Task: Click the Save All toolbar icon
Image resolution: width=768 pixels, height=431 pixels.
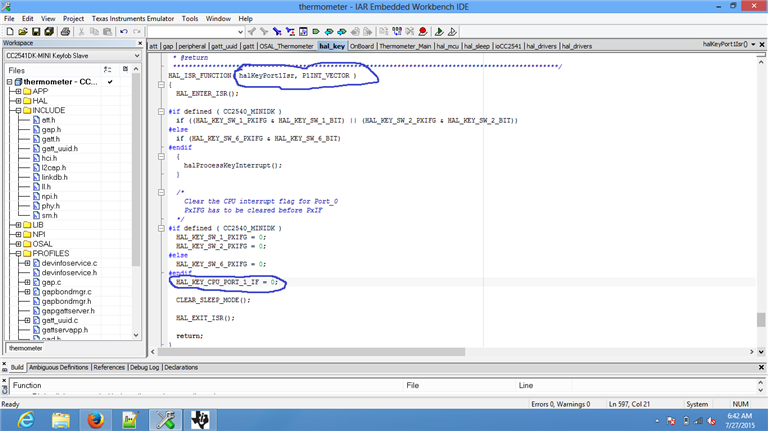Action: pyautogui.click(x=49, y=32)
